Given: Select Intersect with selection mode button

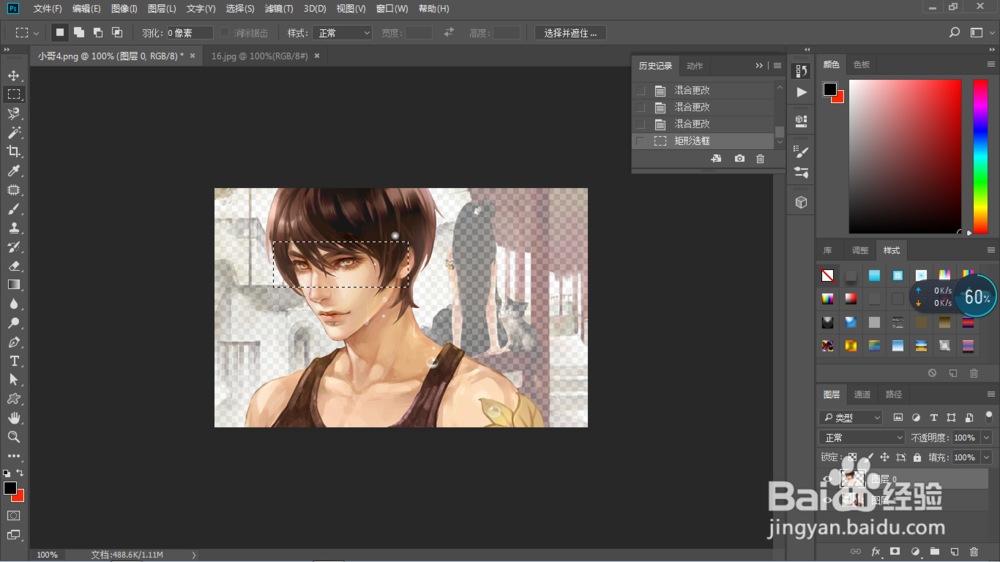Looking at the screenshot, I should coord(117,33).
